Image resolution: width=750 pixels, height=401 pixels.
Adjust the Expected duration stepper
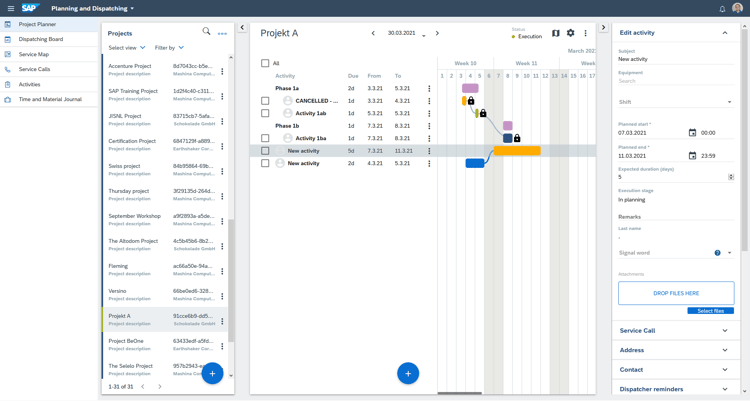click(731, 177)
